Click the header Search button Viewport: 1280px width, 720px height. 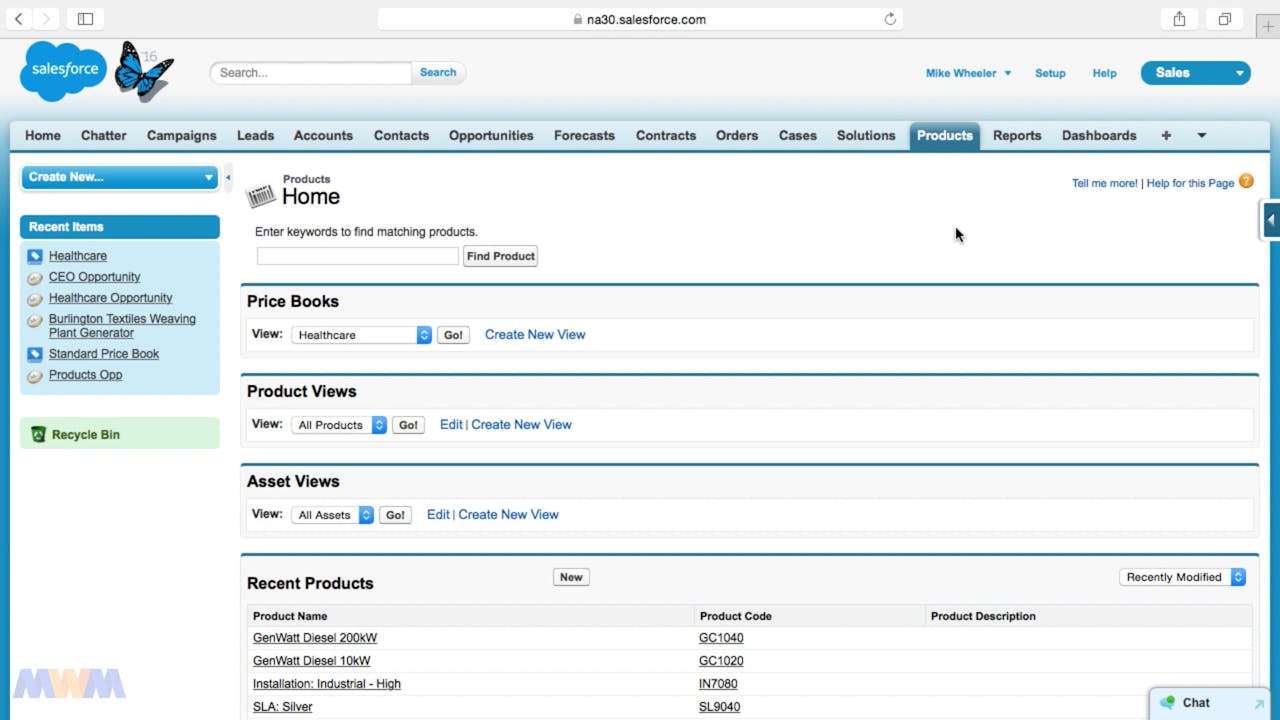pos(438,72)
